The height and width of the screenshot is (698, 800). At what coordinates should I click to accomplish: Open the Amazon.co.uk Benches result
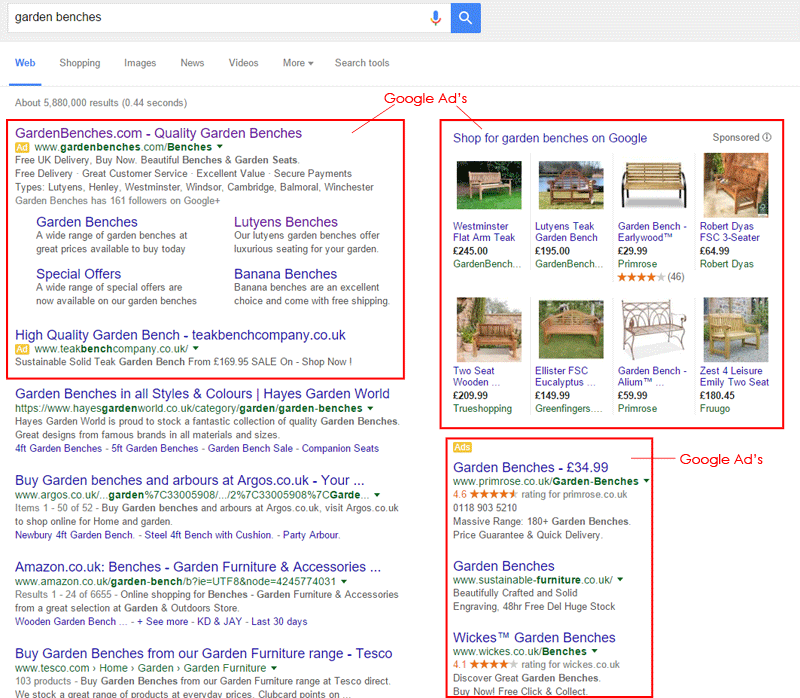(197, 567)
